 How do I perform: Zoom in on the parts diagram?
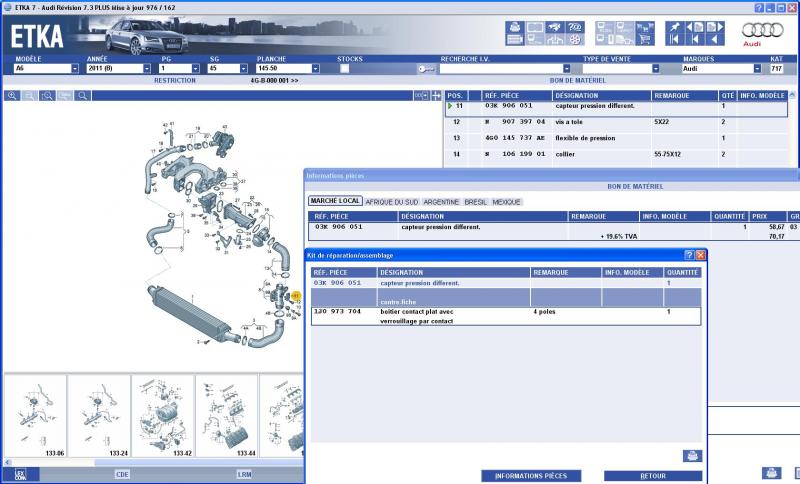pos(12,95)
